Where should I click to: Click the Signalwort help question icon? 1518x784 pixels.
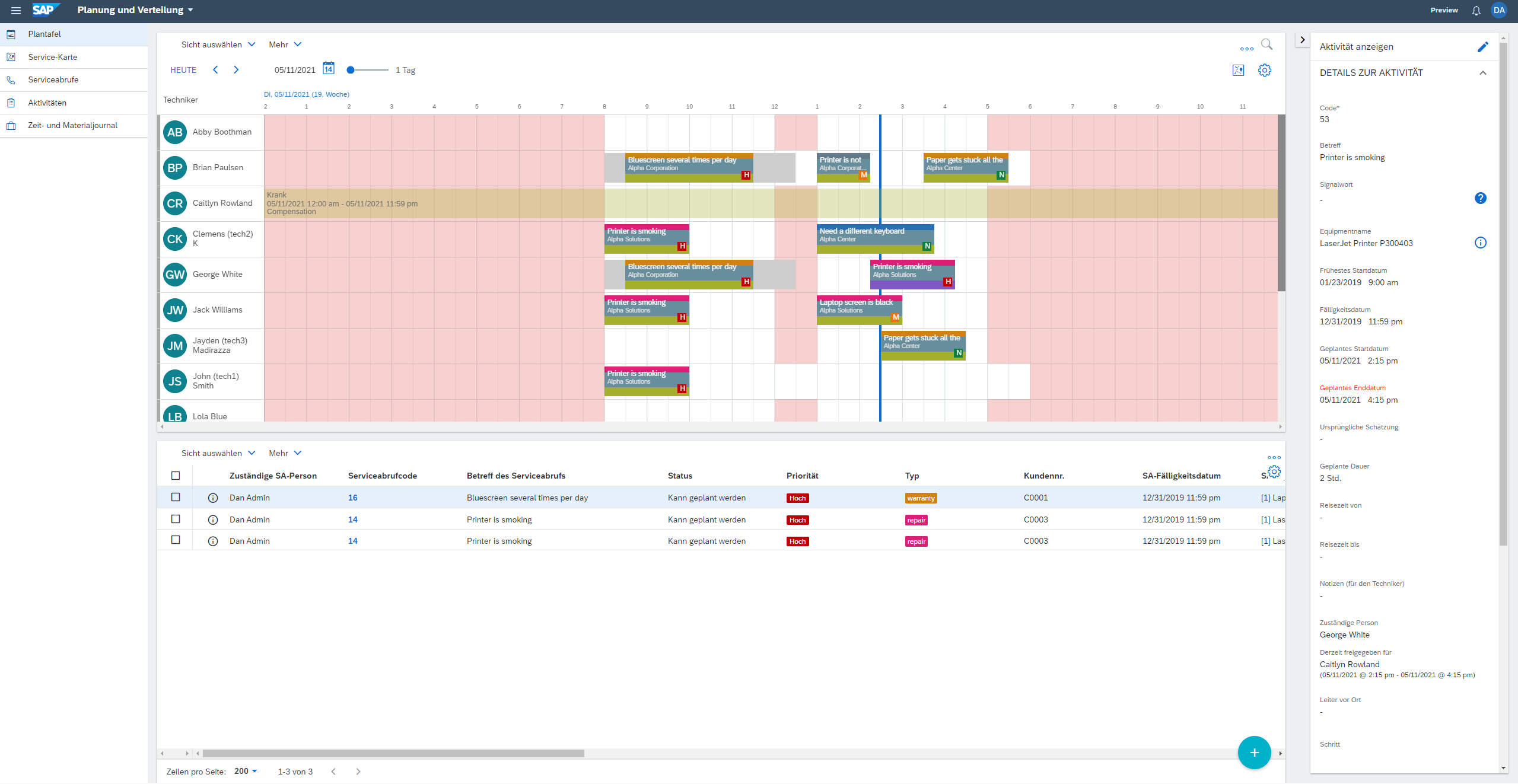point(1480,198)
